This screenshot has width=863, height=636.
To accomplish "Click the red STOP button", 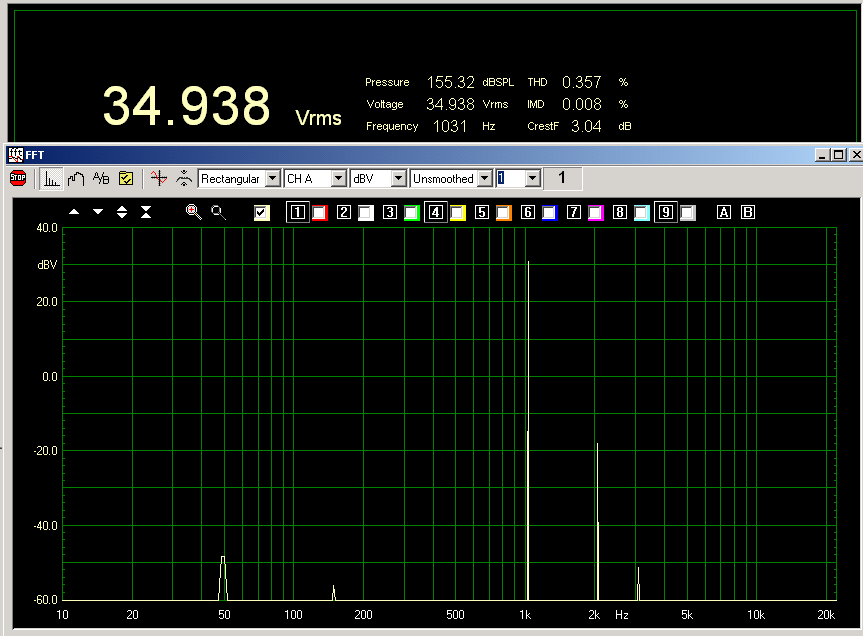I will pos(18,178).
